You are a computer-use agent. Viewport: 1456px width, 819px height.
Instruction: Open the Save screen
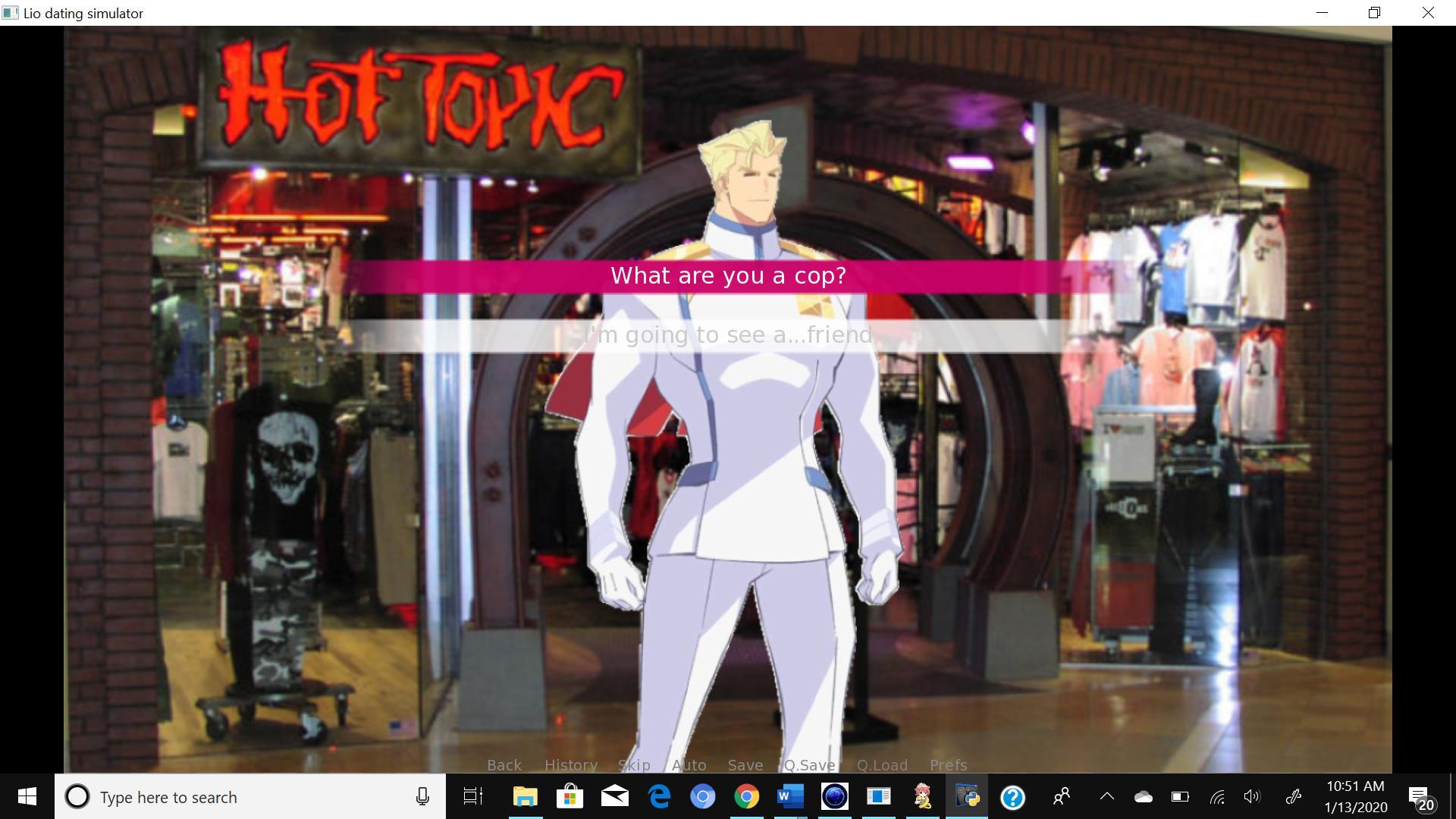(x=745, y=765)
